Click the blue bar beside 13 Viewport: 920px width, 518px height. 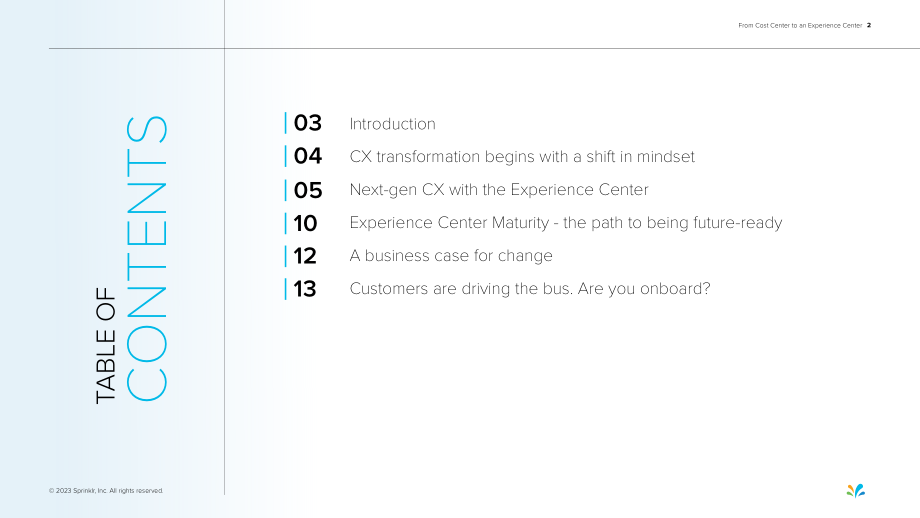point(286,289)
